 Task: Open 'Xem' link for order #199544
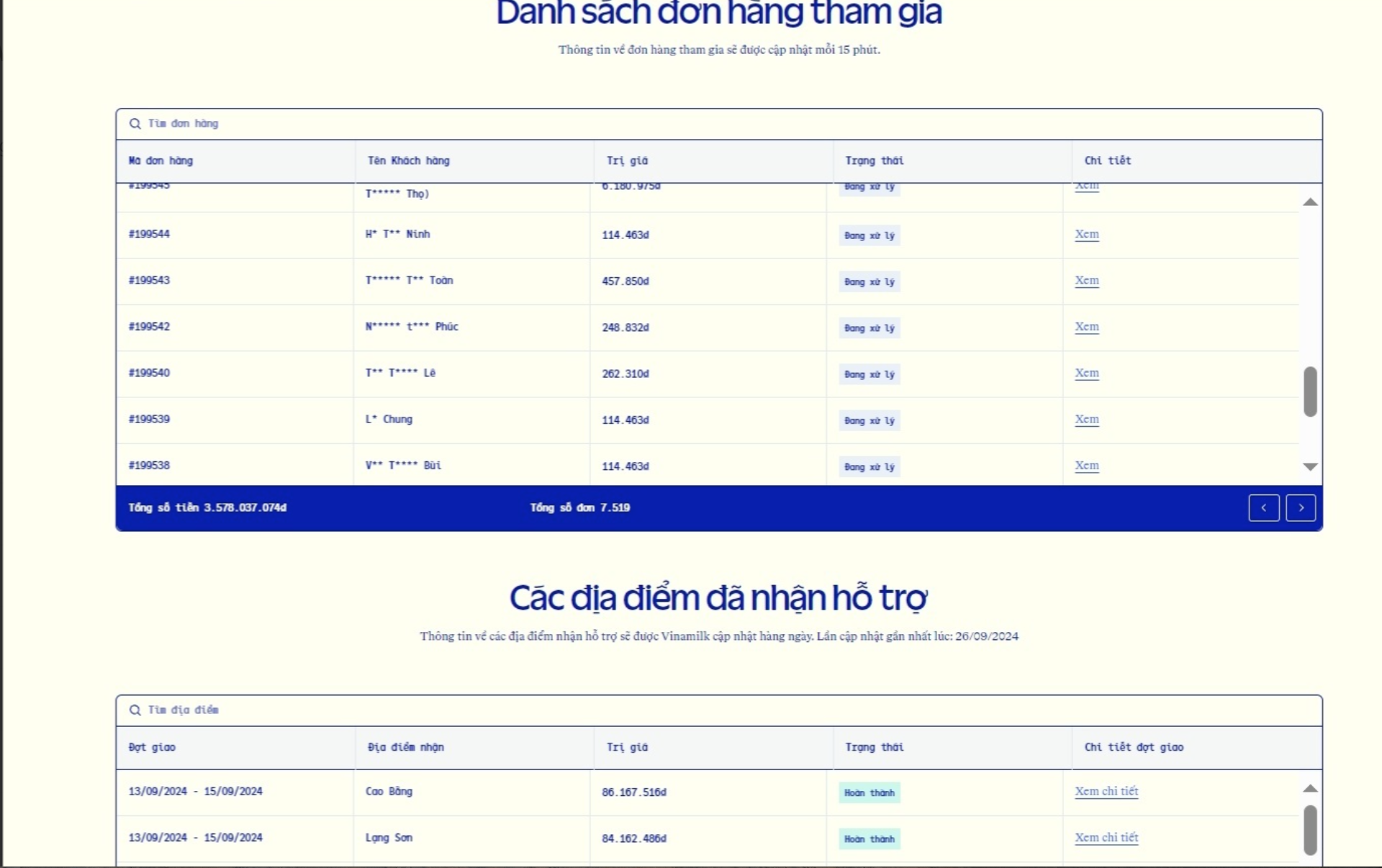point(1086,235)
